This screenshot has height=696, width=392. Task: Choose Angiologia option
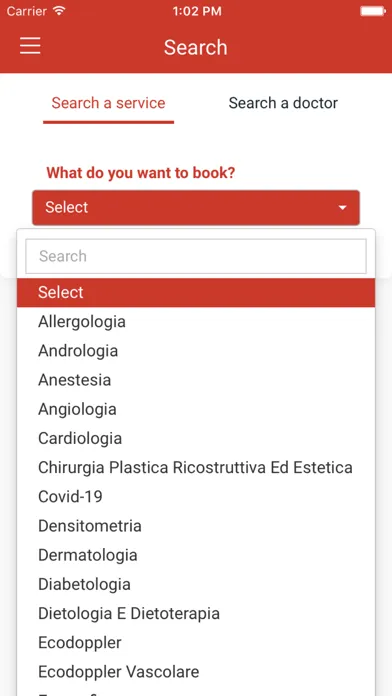[196, 409]
